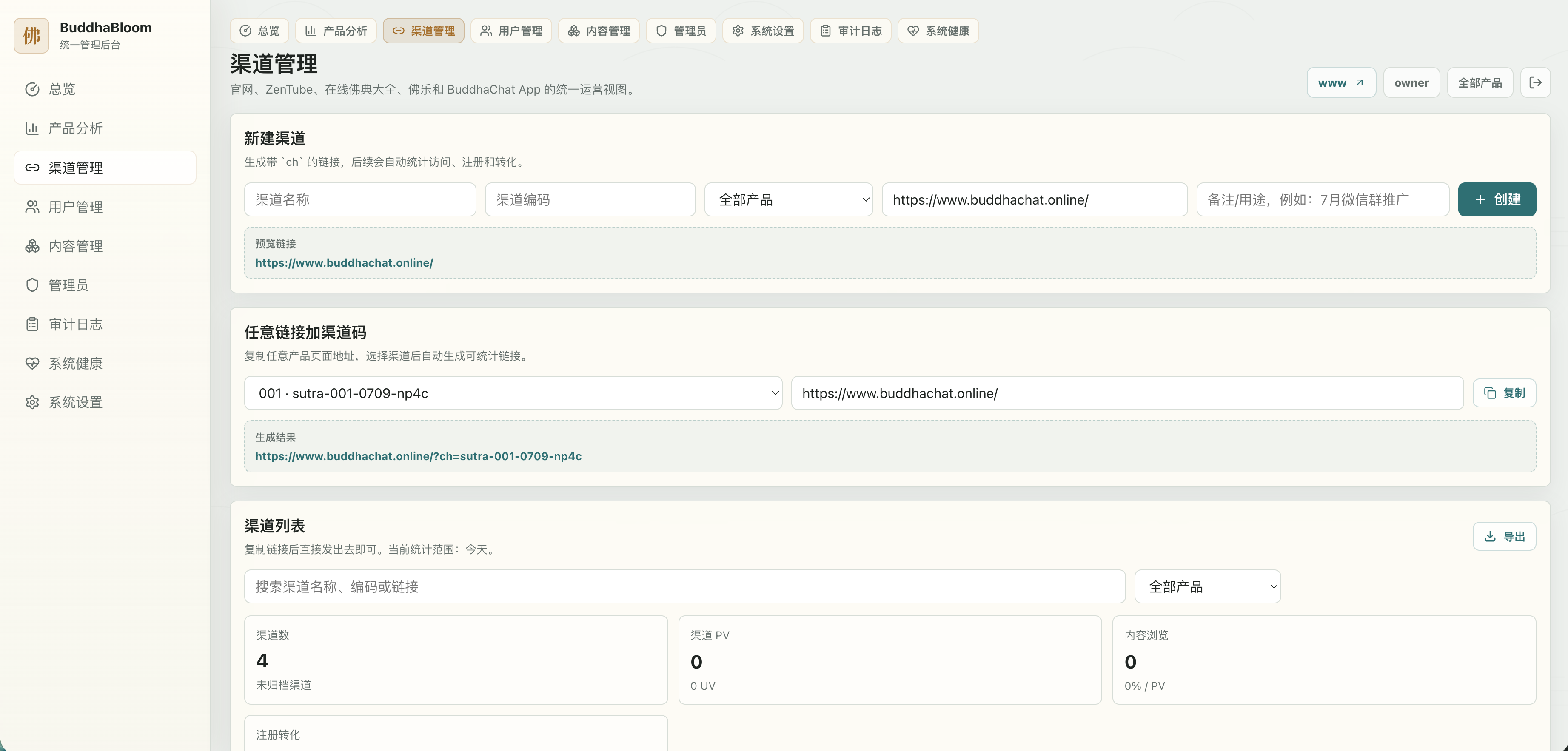
Task: Click the logout icon button
Action: click(1535, 83)
